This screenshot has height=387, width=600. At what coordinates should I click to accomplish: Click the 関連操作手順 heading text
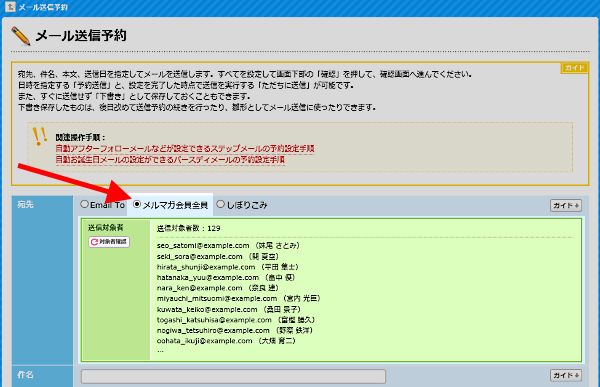coord(80,137)
